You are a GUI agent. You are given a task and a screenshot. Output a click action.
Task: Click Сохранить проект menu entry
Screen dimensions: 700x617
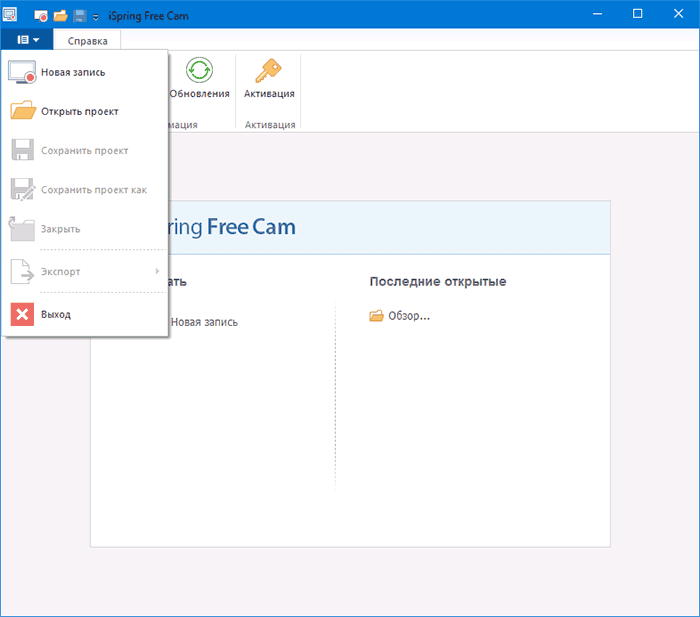(84, 150)
